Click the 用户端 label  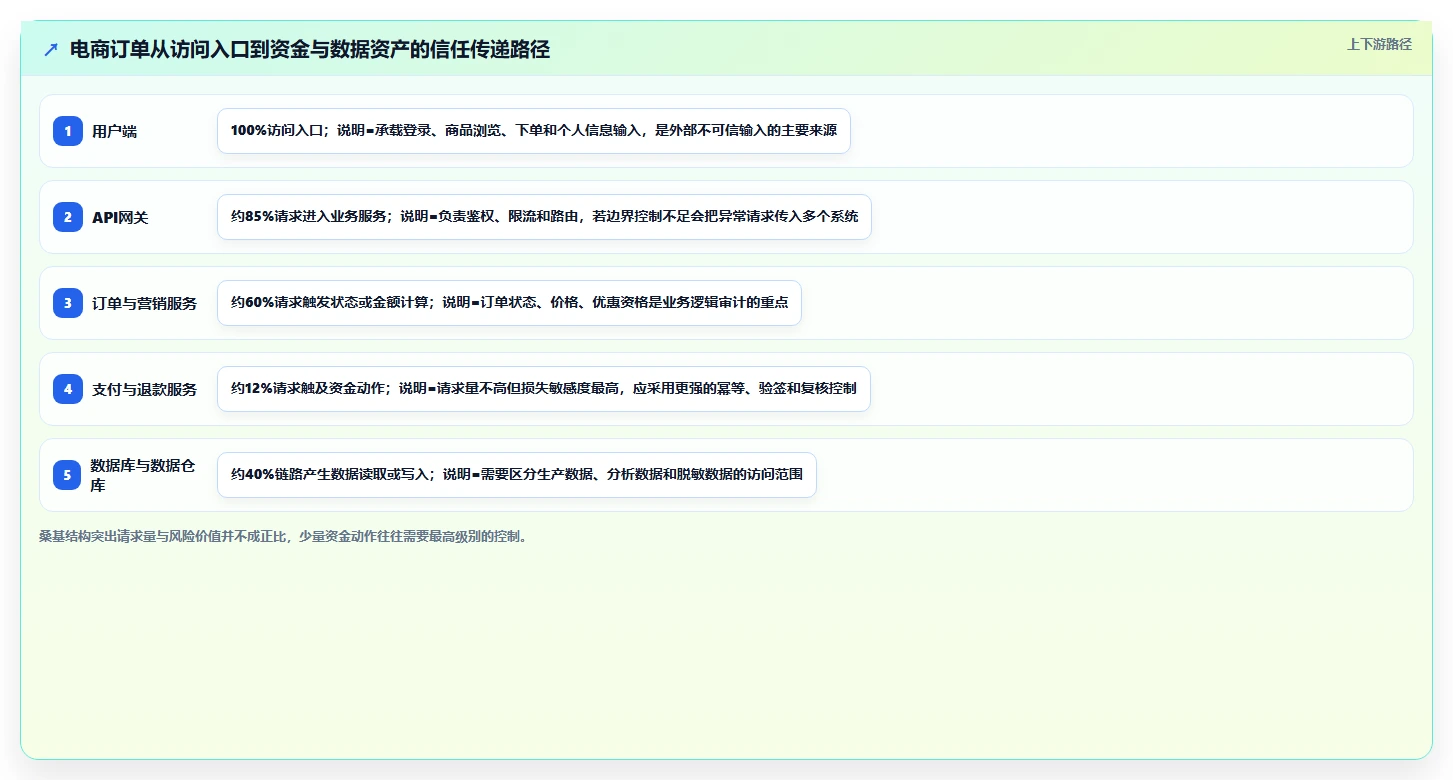115,131
